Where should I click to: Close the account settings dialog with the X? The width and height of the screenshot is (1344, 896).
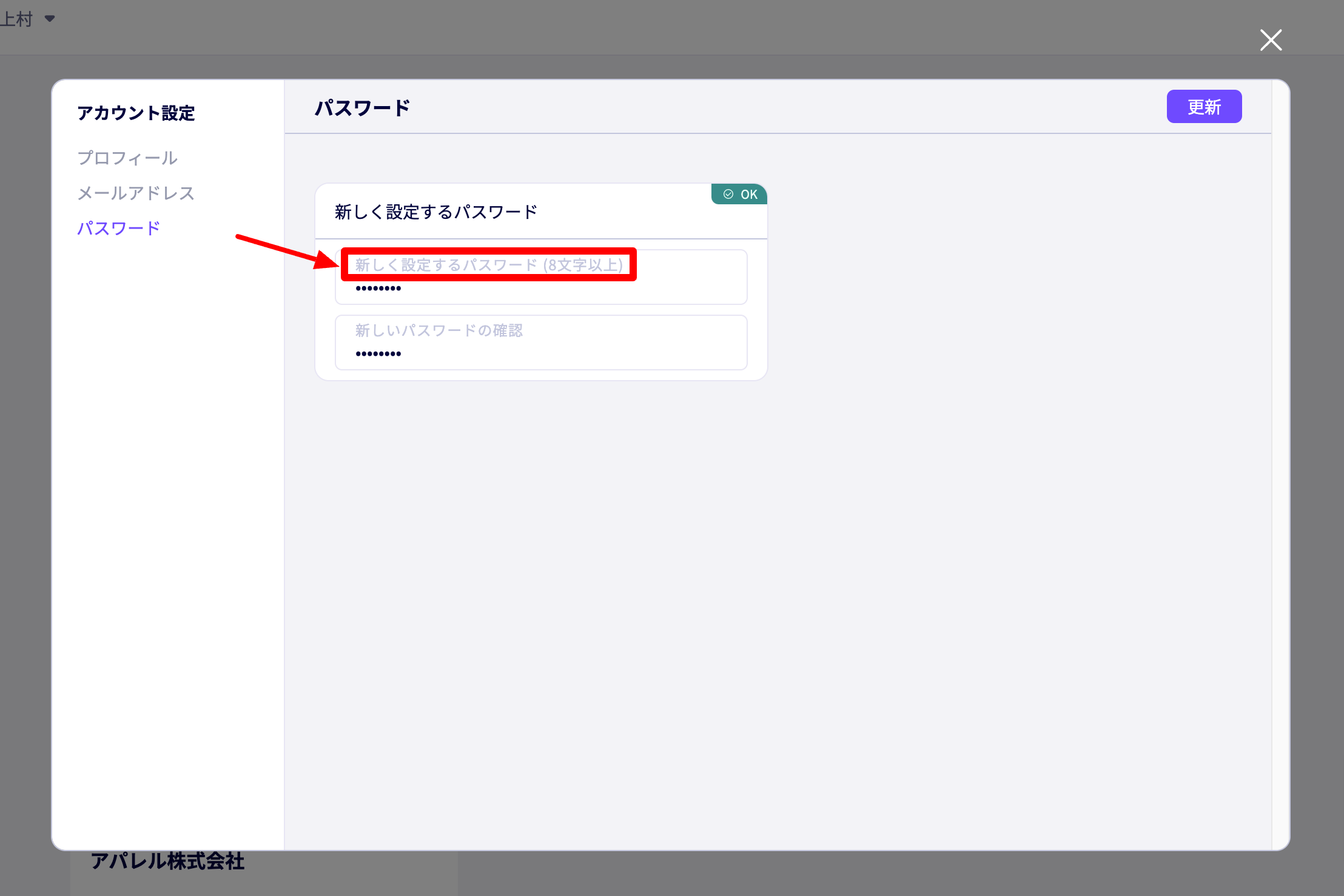(x=1271, y=40)
